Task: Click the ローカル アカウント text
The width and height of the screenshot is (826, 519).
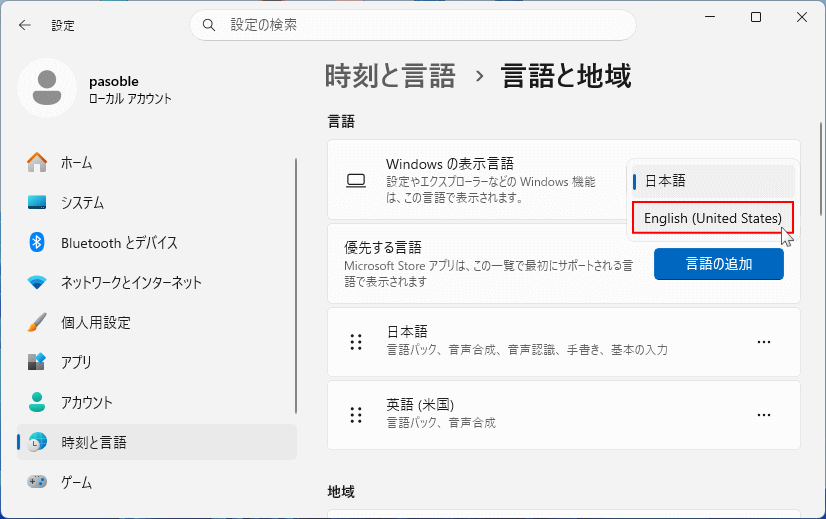Action: (130, 99)
